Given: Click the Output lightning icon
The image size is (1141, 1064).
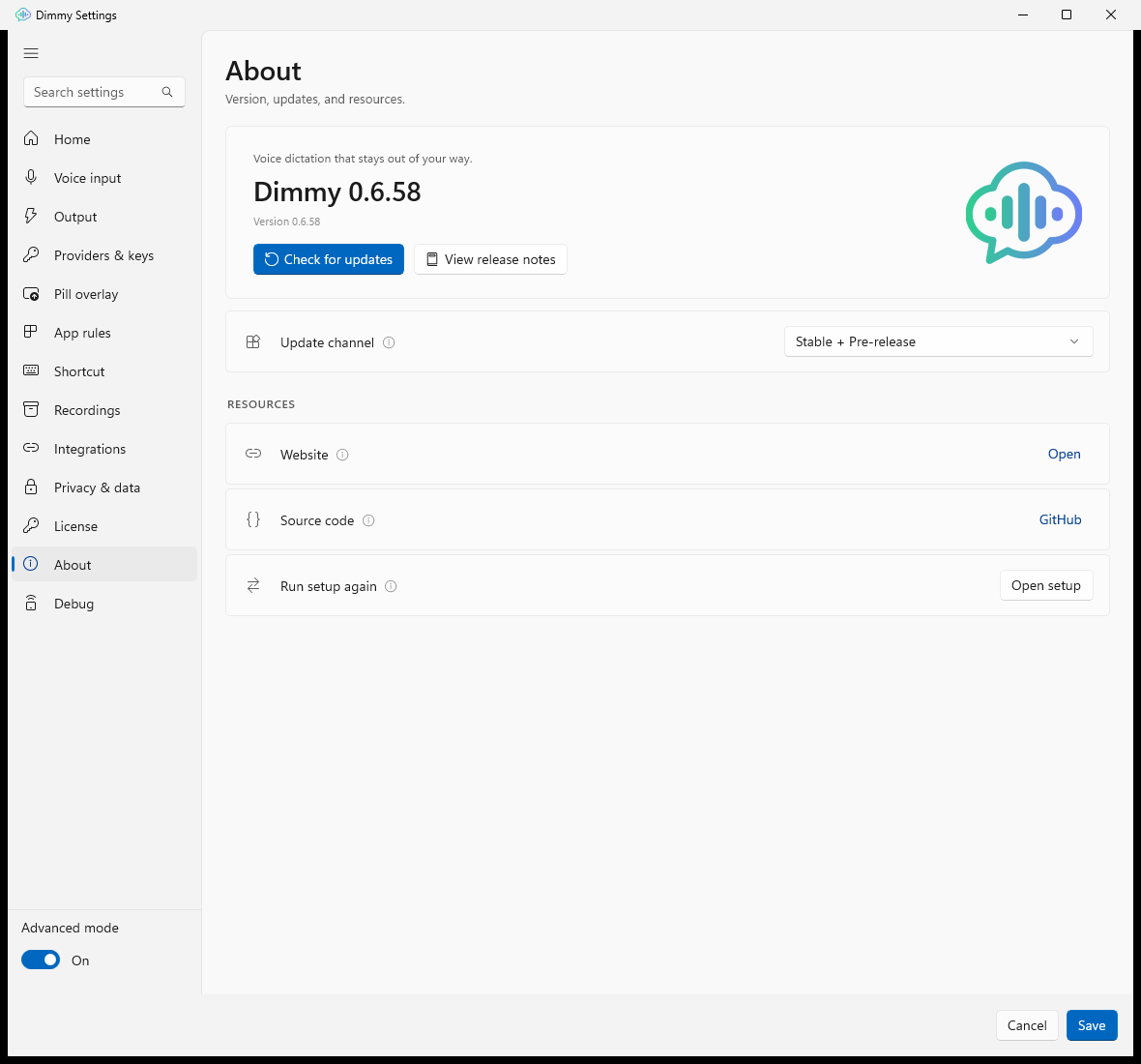Looking at the screenshot, I should coord(31,216).
